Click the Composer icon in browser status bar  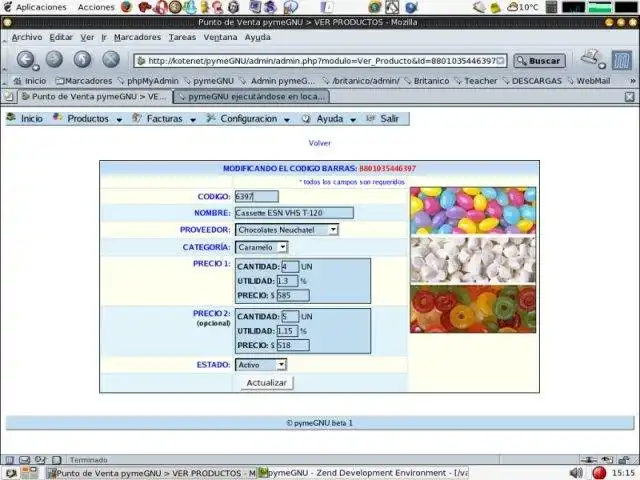[x=40, y=460]
